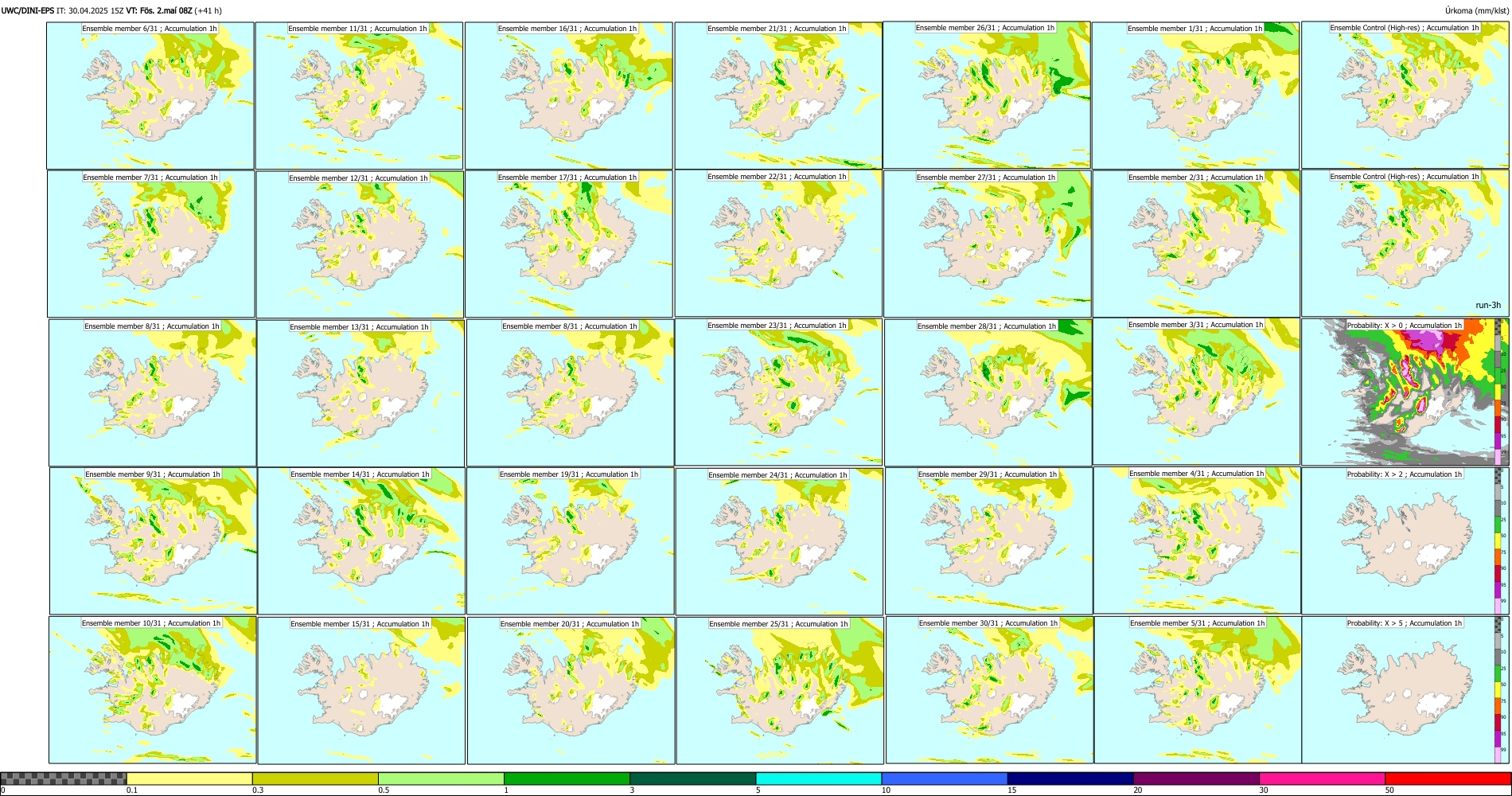
Task: Open the Ensemble member 13/31 map
Action: pyautogui.click(x=360, y=393)
